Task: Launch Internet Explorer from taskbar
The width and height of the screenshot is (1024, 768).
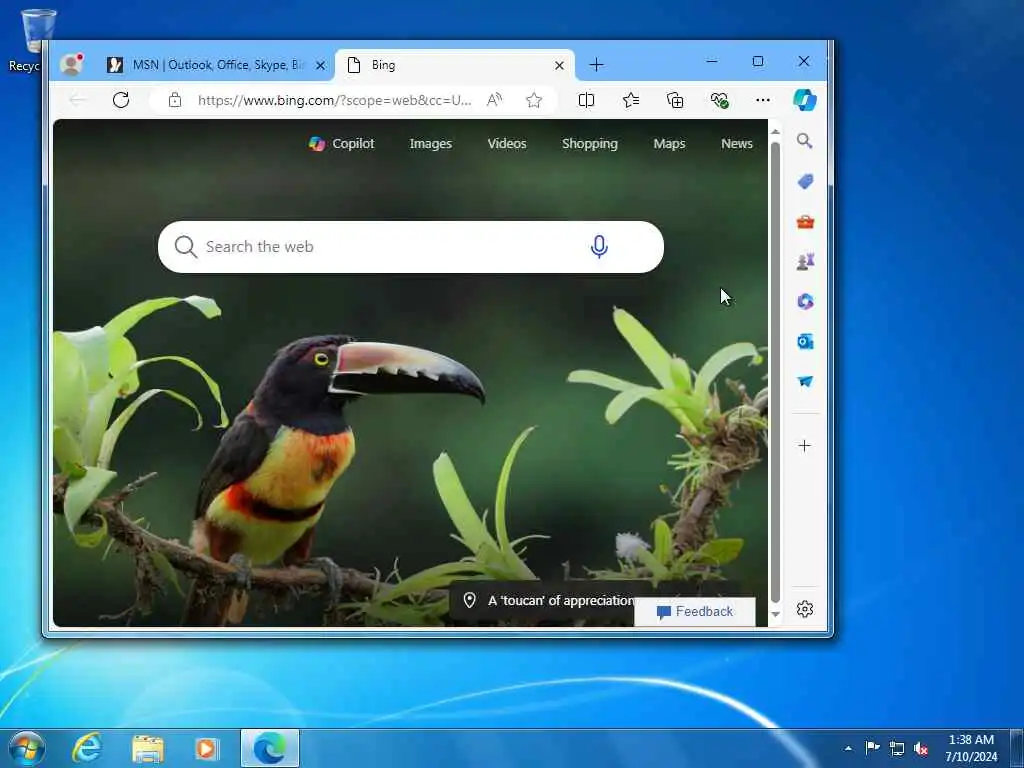Action: coord(87,748)
